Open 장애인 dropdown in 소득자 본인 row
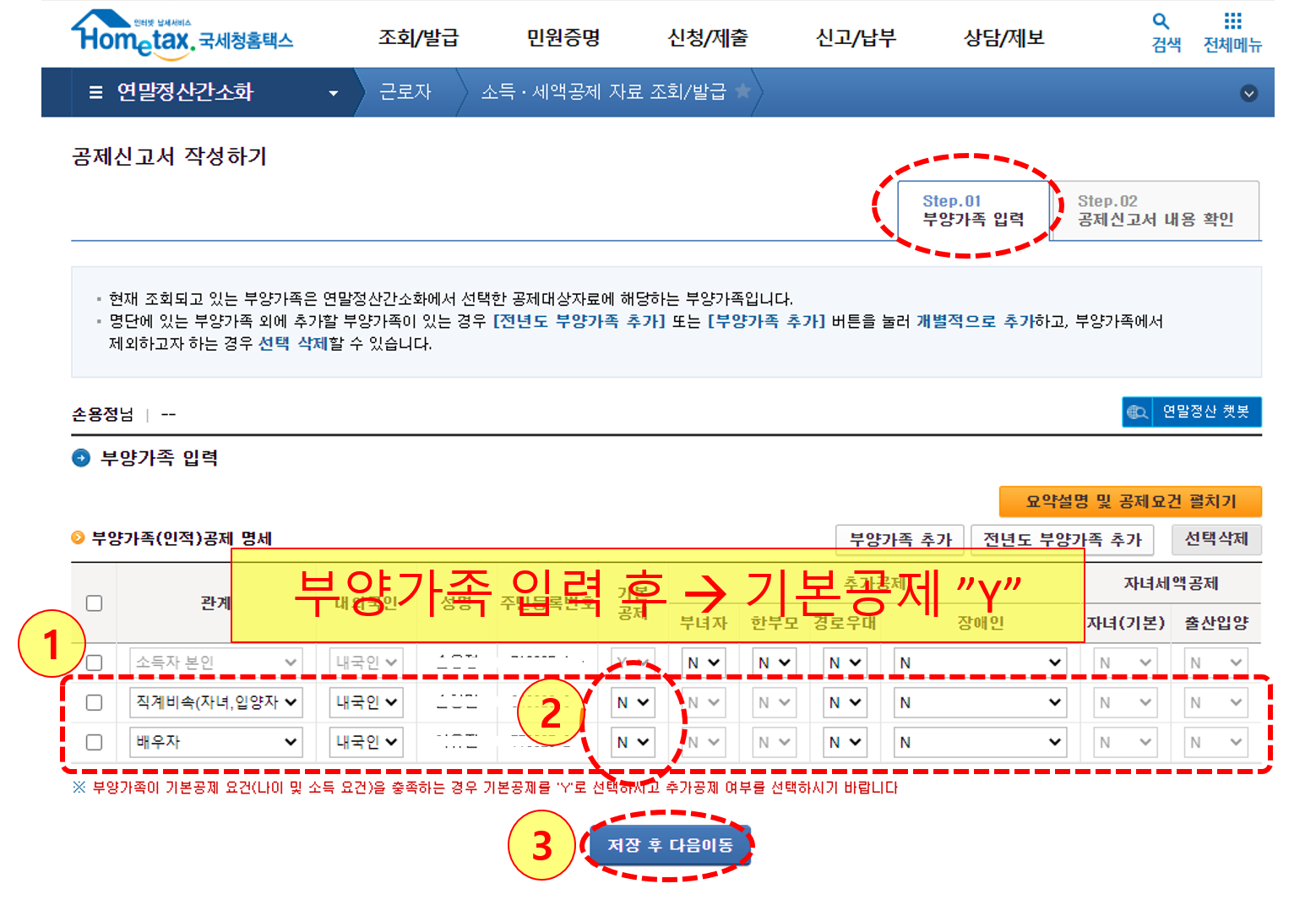Screen dimensions: 1316x911 981,663
